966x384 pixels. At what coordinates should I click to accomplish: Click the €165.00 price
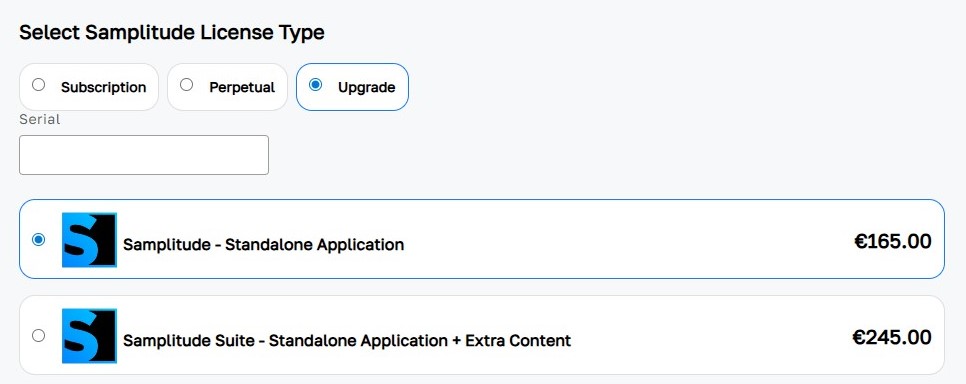(x=893, y=242)
